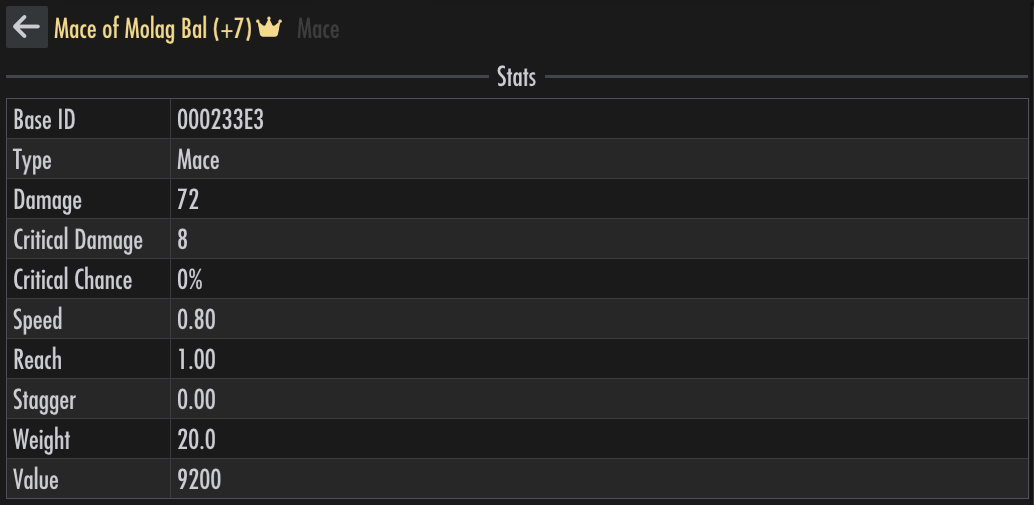Click the Stagger row label

(44, 400)
